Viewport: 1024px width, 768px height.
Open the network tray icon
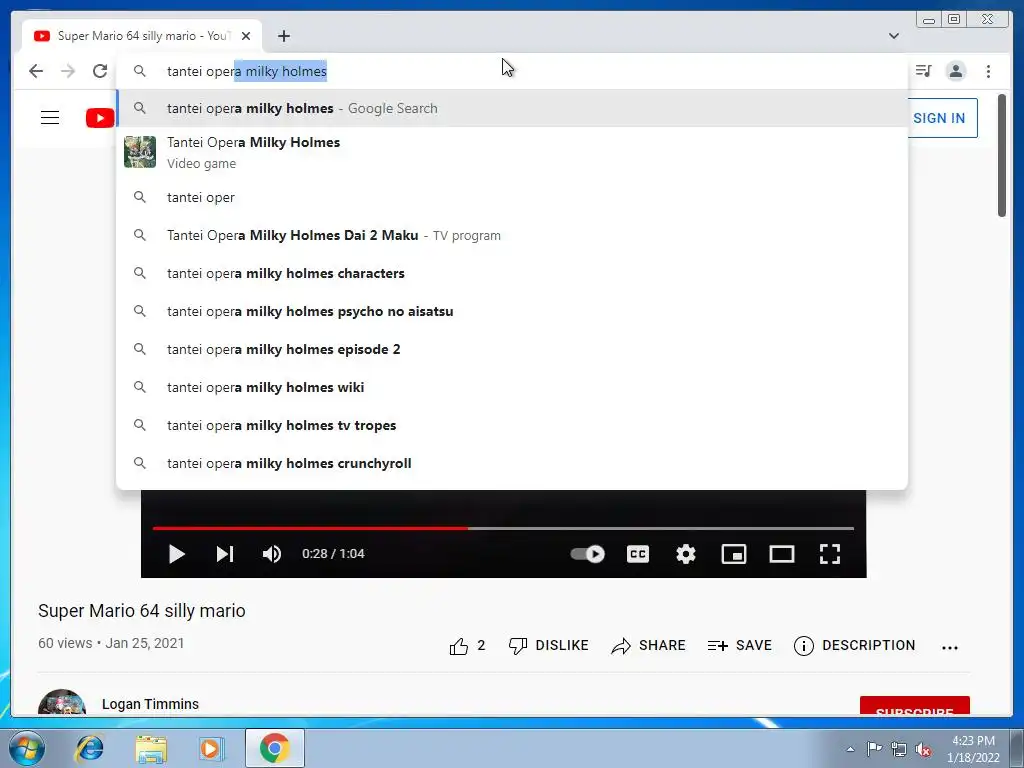(x=899, y=749)
